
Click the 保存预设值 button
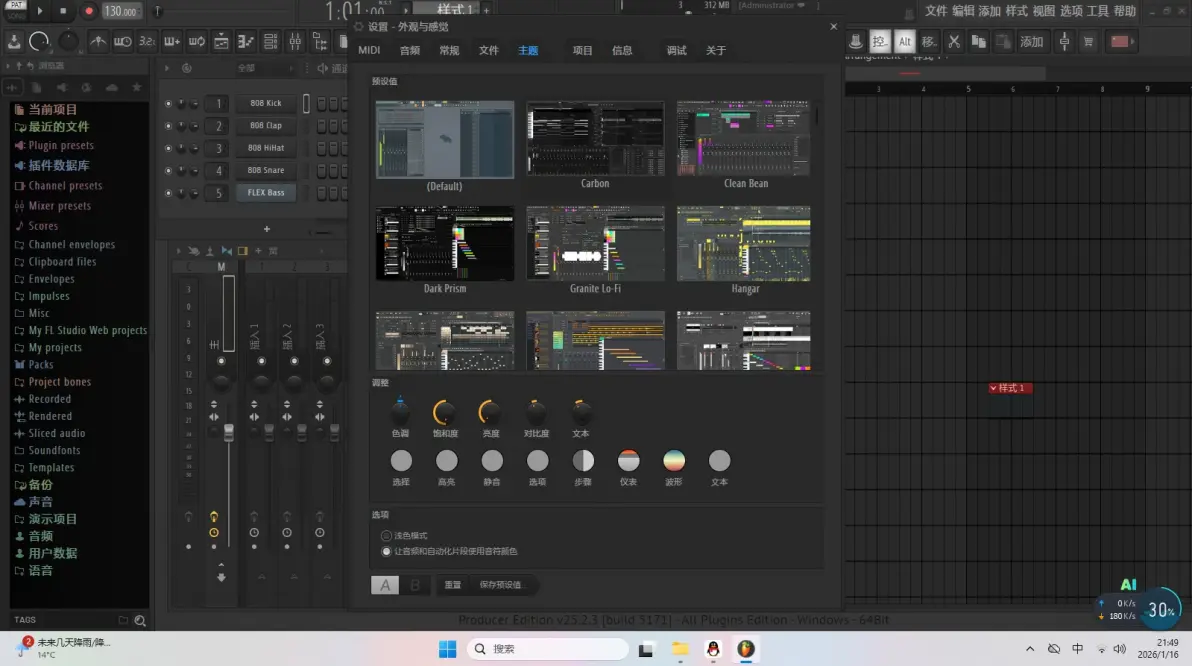[501, 585]
